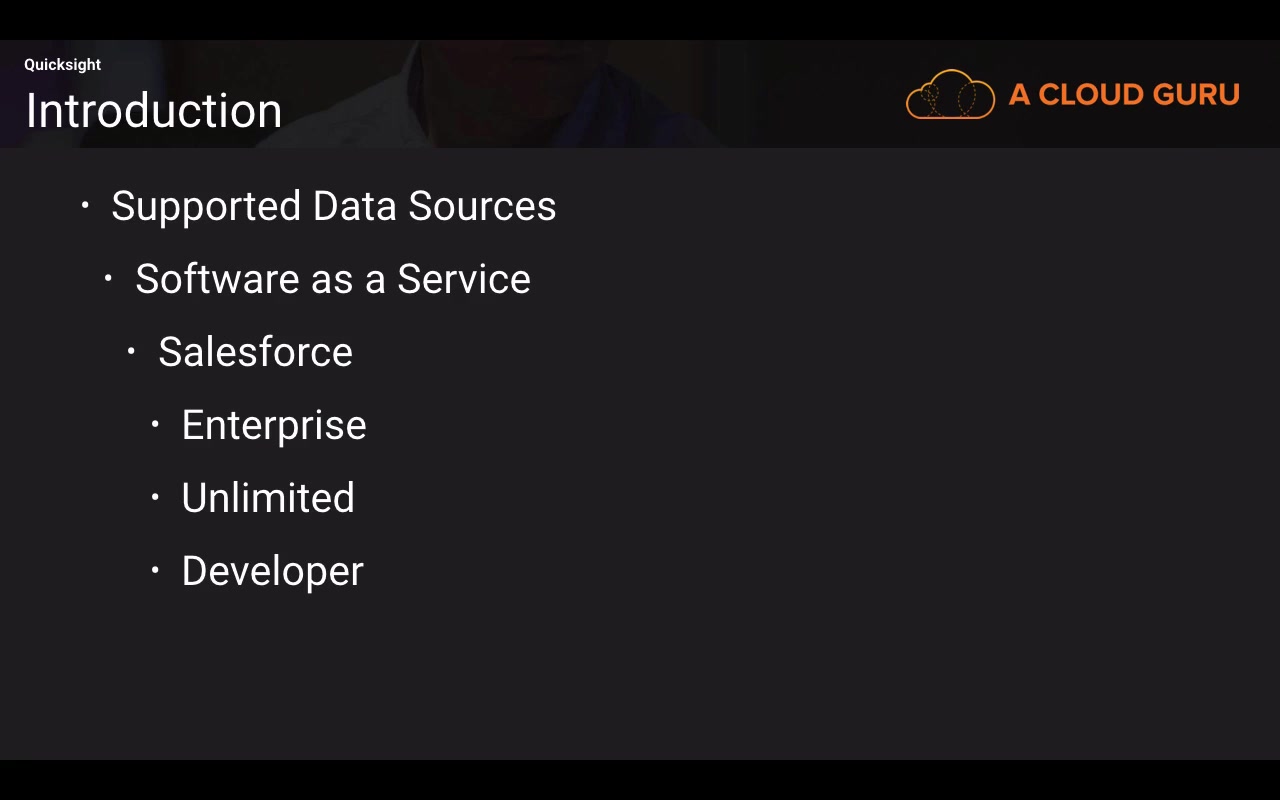Click the Introduction slide title

[x=154, y=111]
